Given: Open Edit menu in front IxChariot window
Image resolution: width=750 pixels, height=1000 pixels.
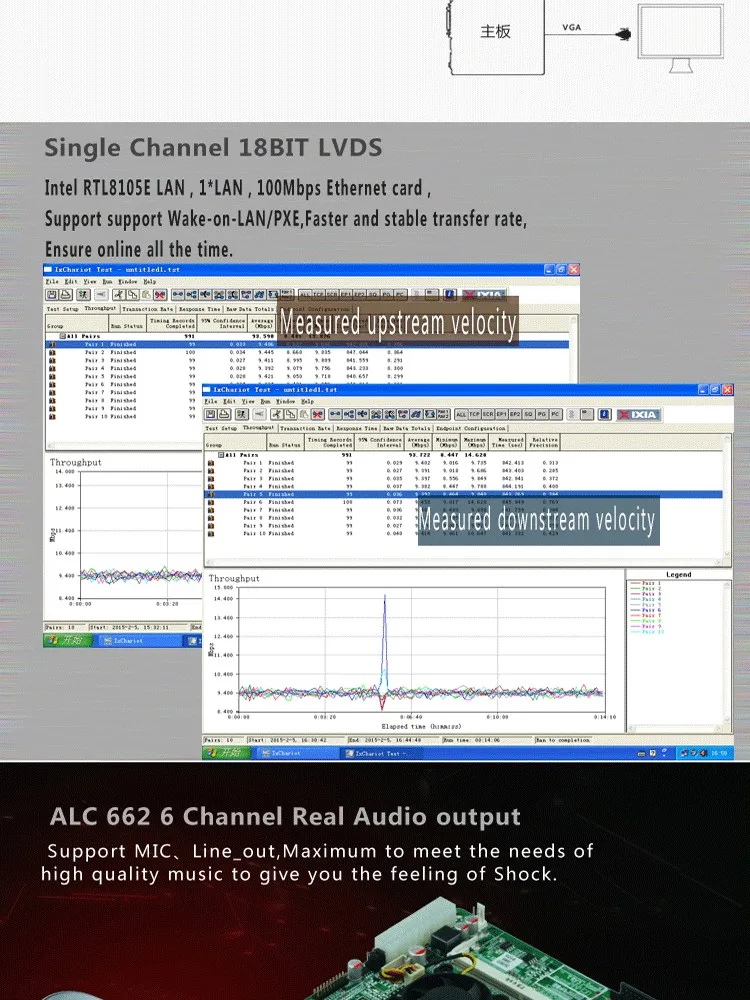Looking at the screenshot, I should (229, 401).
